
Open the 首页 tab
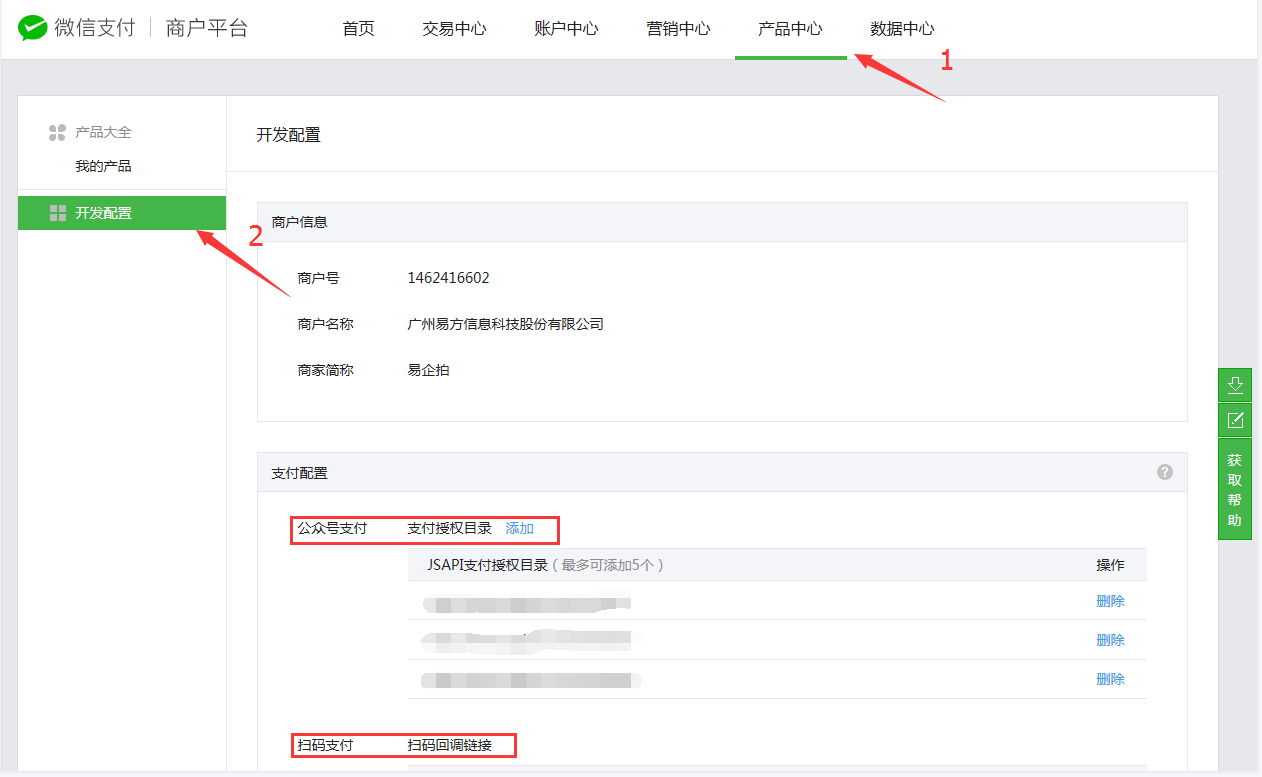point(358,29)
